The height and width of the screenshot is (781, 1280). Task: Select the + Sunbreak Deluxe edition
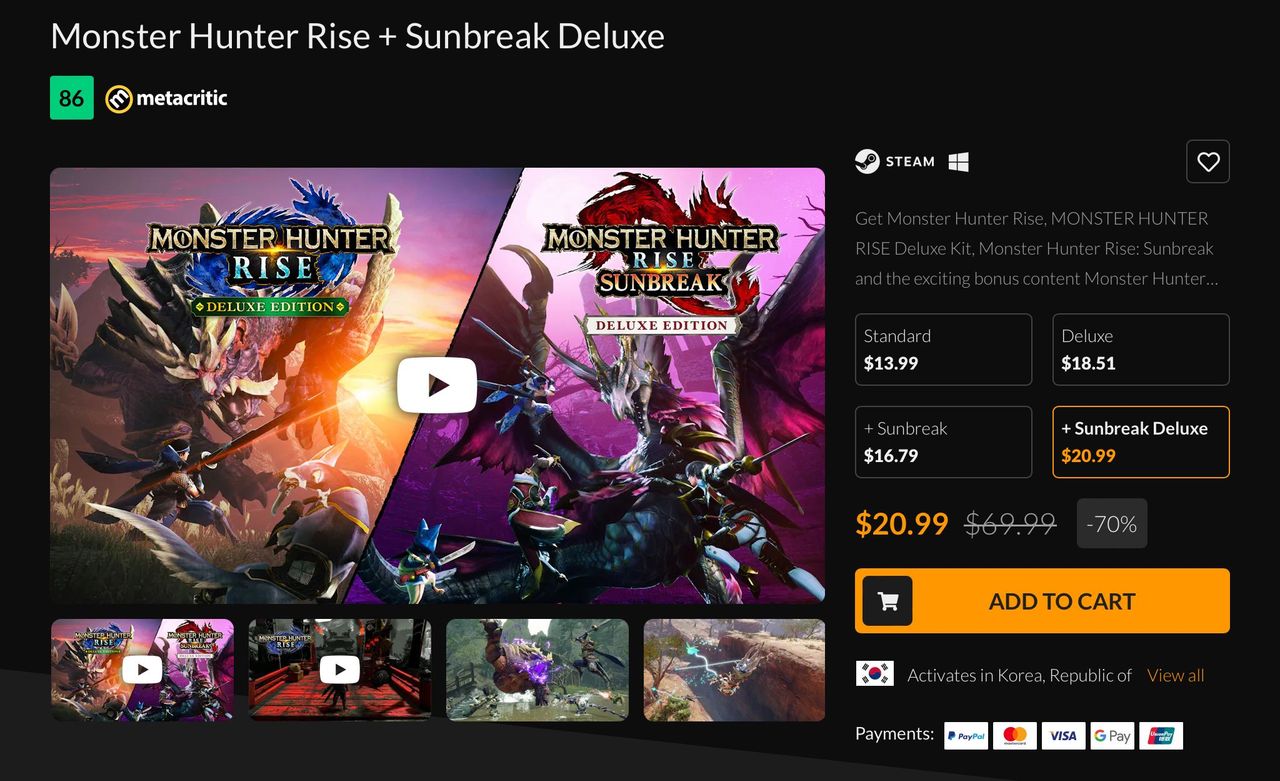(x=1140, y=442)
